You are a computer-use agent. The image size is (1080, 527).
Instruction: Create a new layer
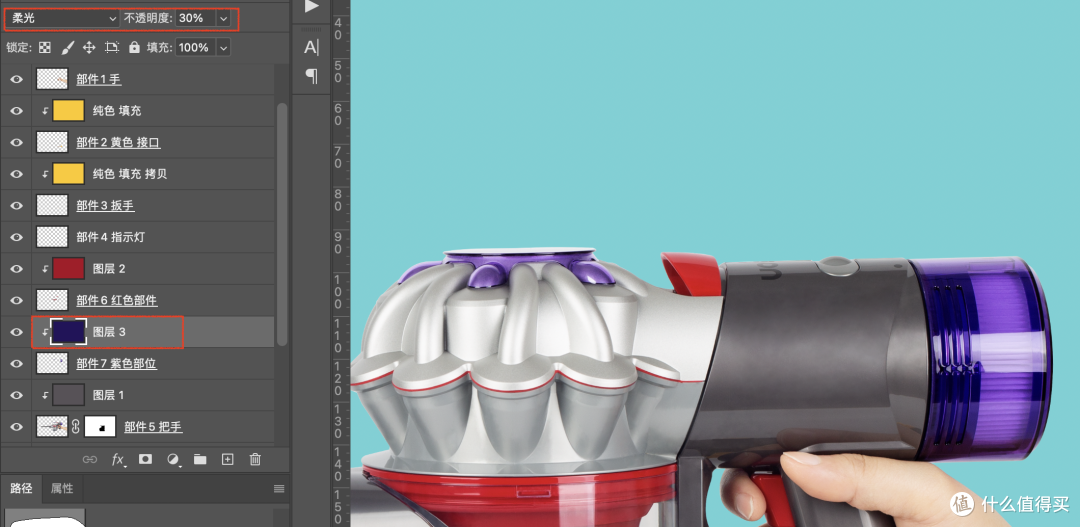[228, 459]
